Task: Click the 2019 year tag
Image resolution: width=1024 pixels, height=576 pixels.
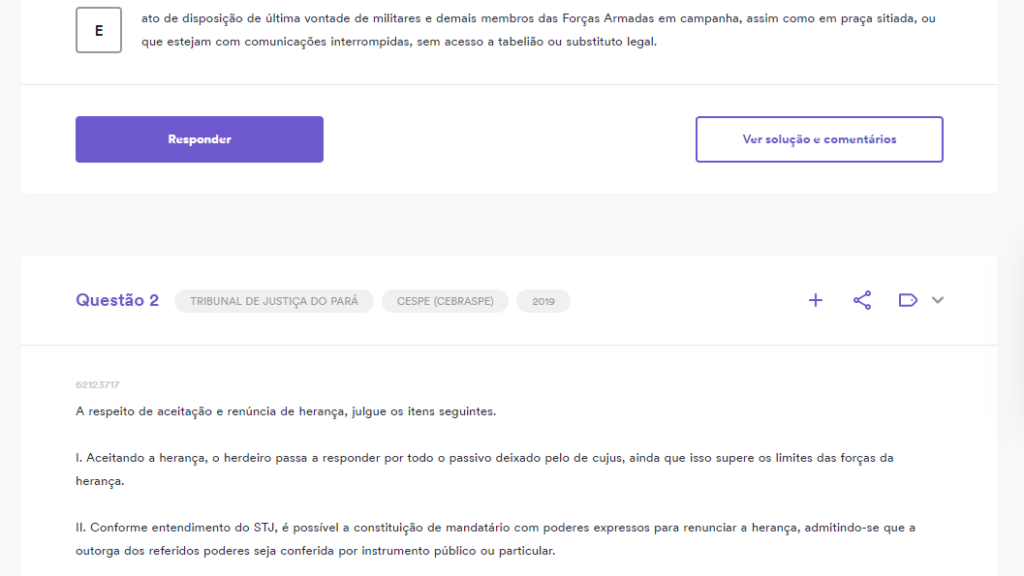Action: tap(543, 301)
